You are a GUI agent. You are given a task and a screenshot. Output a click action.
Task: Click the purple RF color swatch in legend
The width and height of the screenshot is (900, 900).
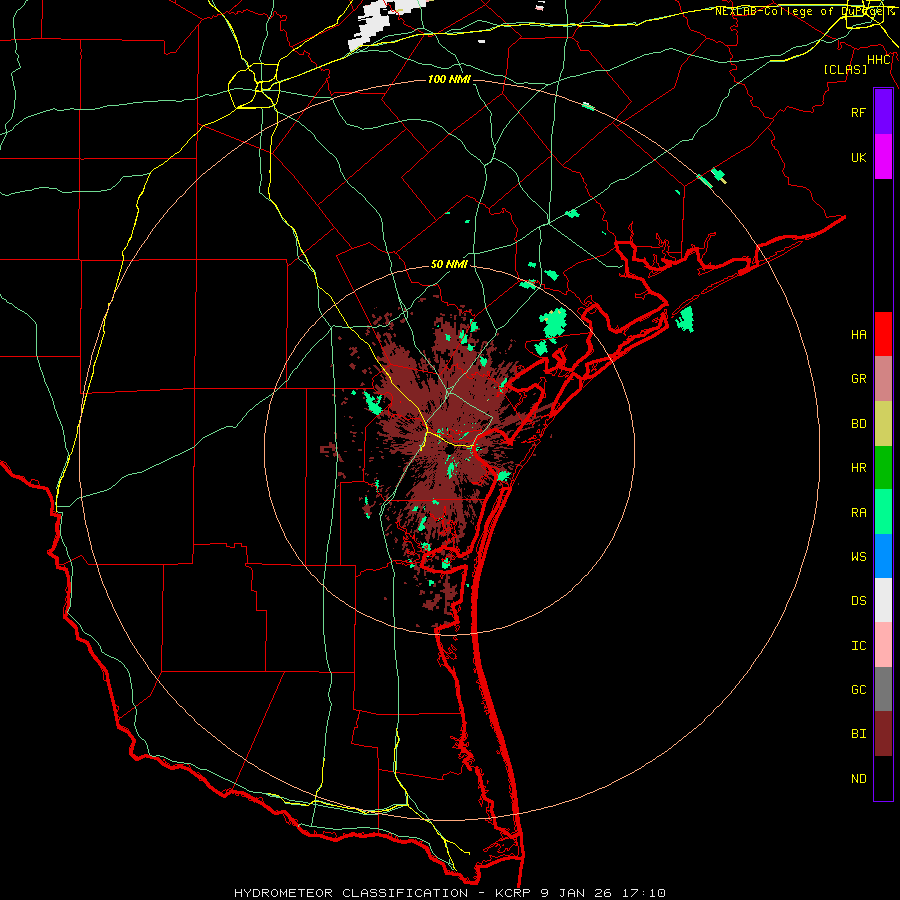pos(883,112)
